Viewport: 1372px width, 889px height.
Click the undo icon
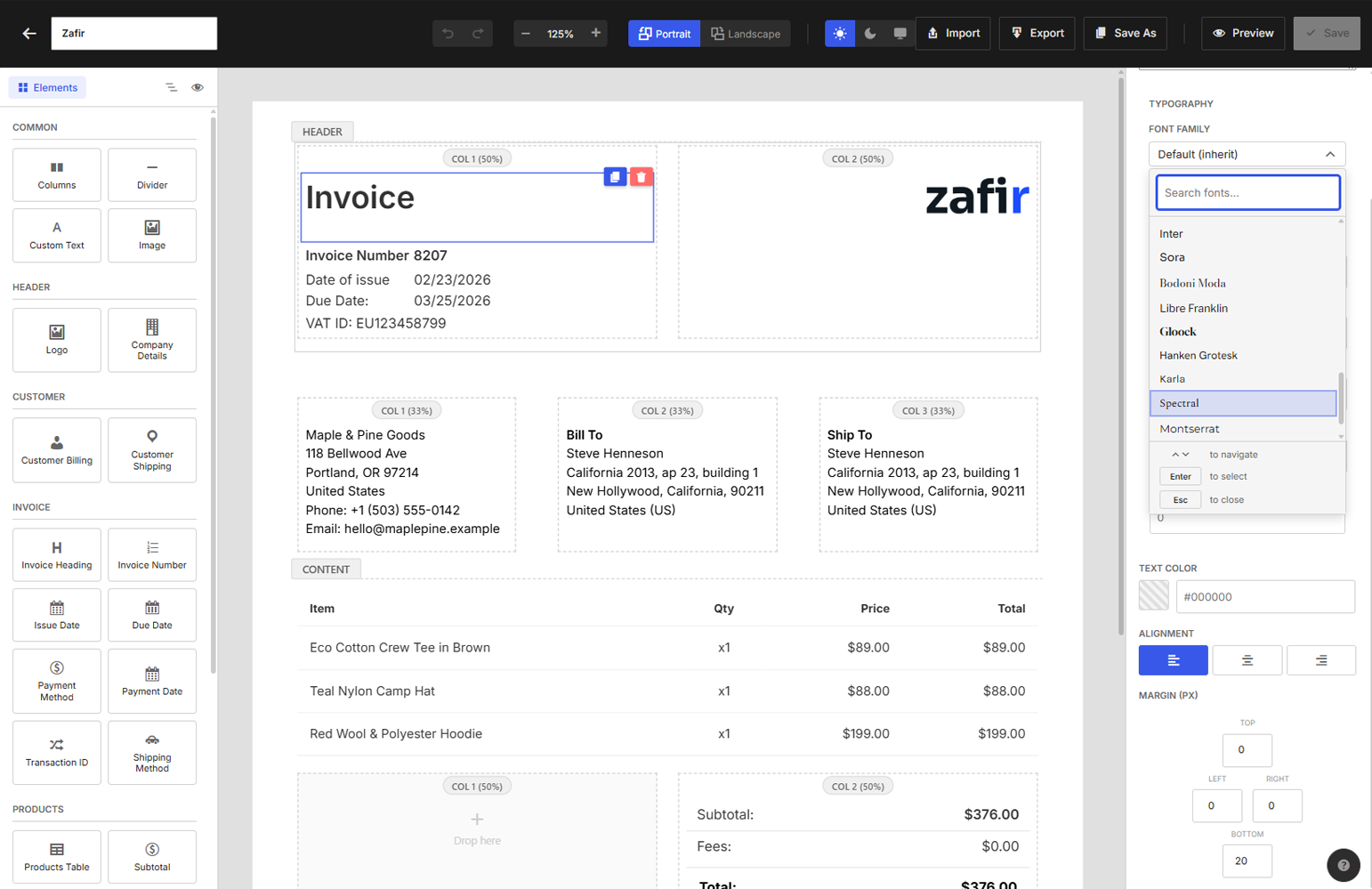coord(448,33)
